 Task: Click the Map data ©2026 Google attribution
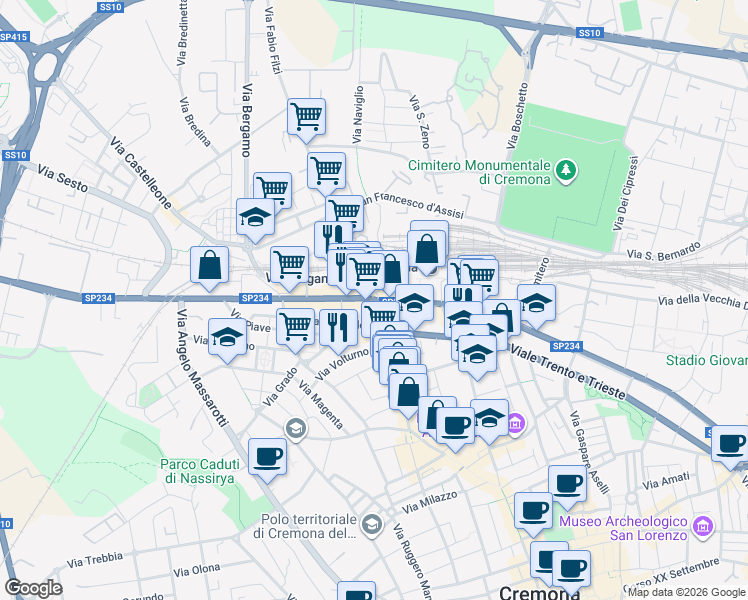tap(687, 592)
